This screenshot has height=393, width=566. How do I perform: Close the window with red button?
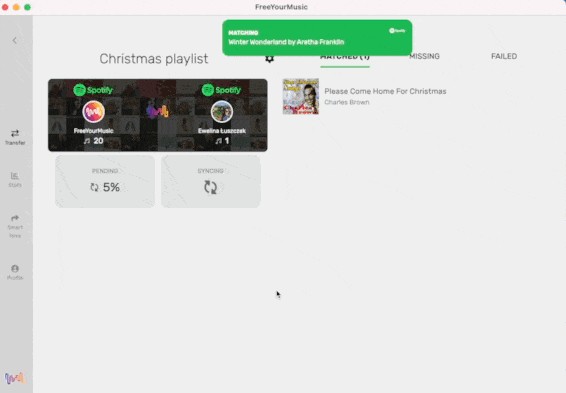(x=5, y=7)
